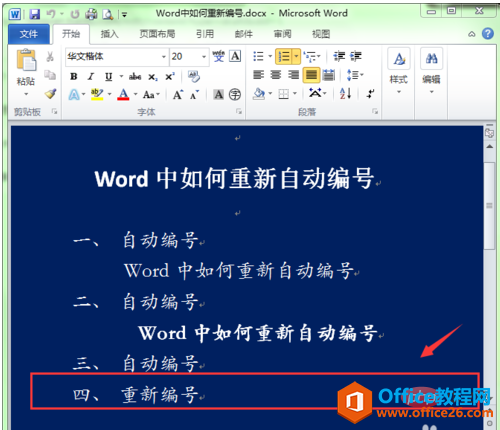The width and height of the screenshot is (500, 430).
Task: Click the Sort A-Z icon
Action: point(345,94)
